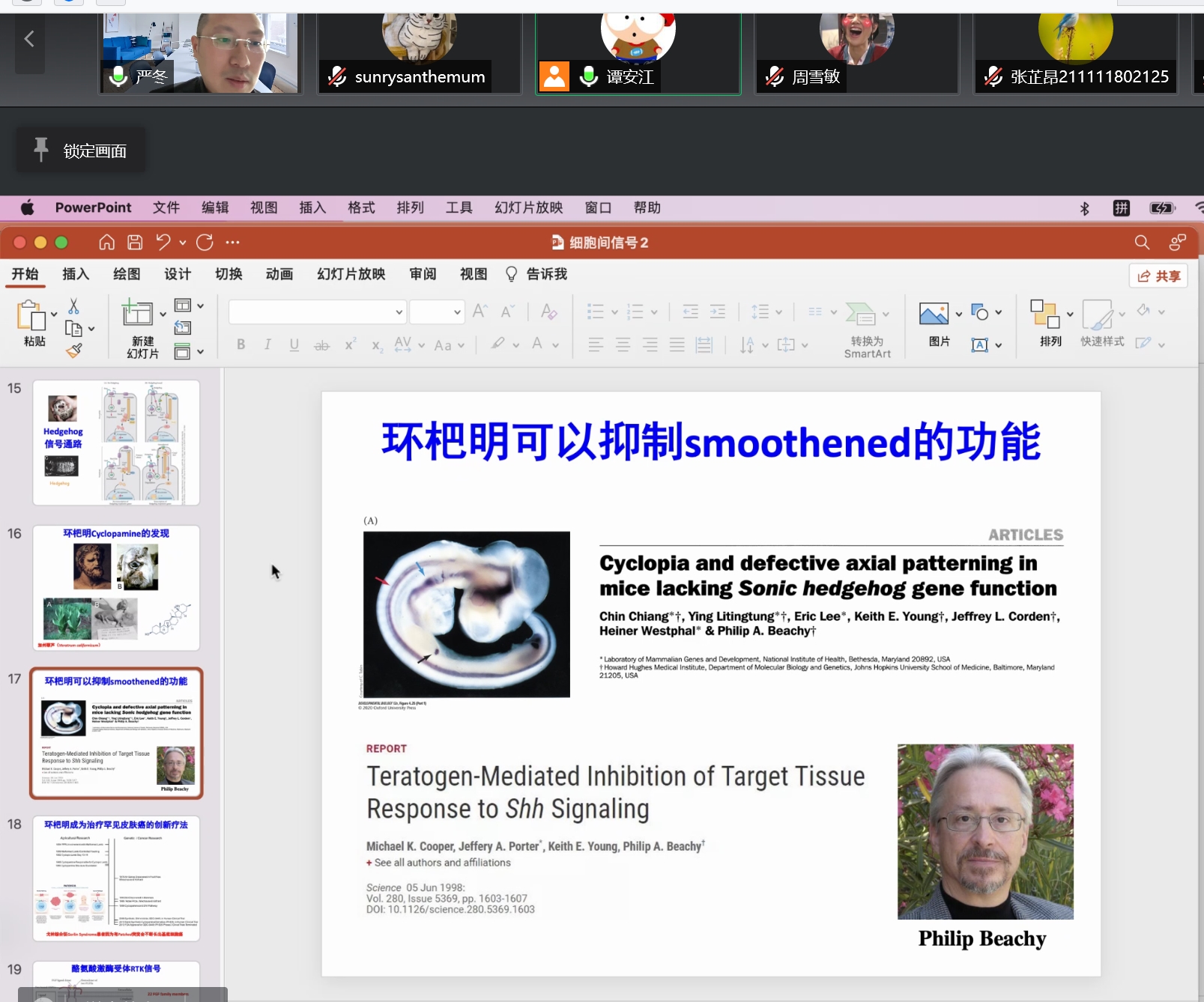Open the text highlight color picker
This screenshot has height=1002, width=1204.
[x=497, y=344]
